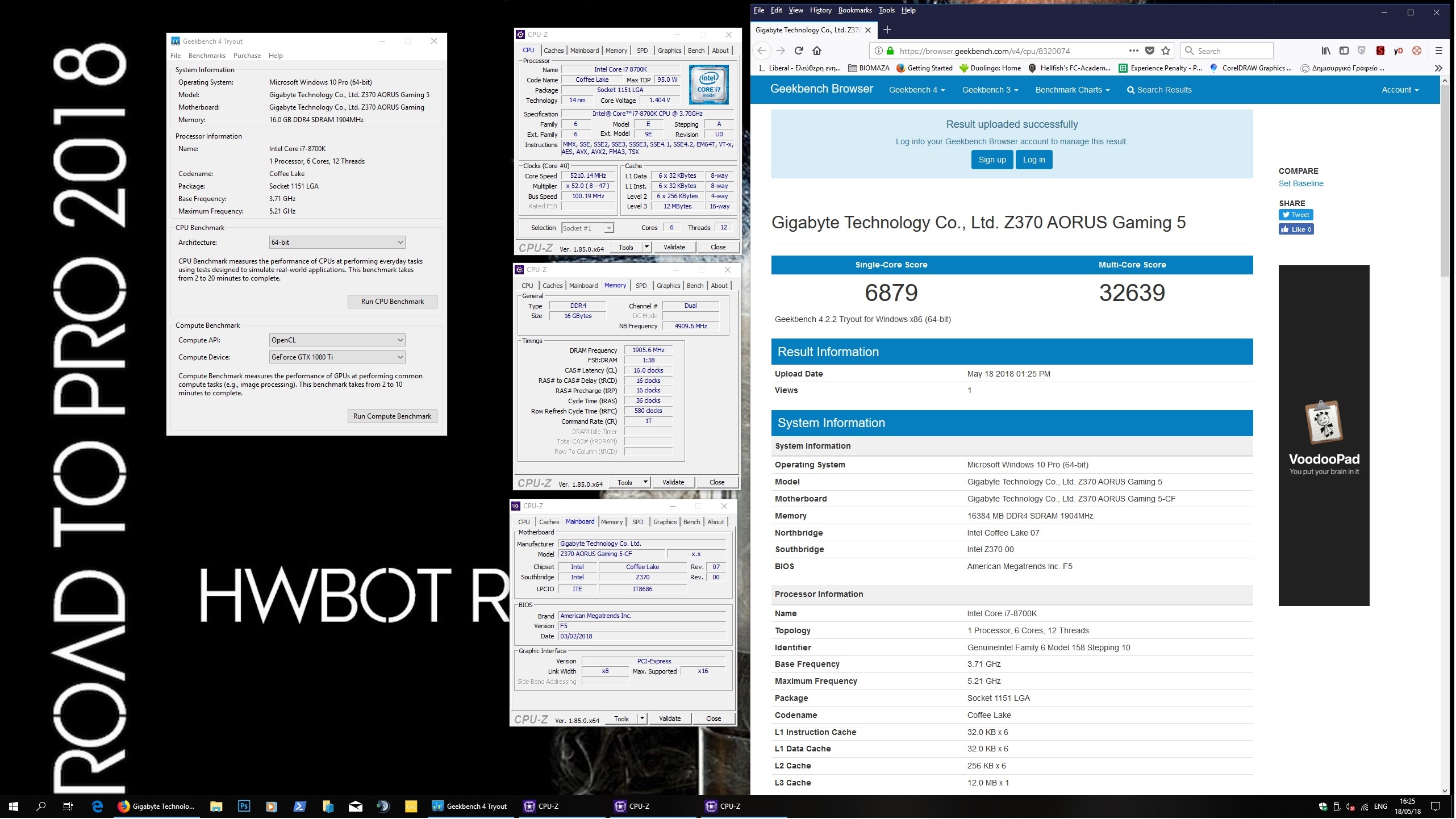Screen dimensions: 1456x819
Task: Open page actions ellipsis in address bar
Action: (1135, 51)
